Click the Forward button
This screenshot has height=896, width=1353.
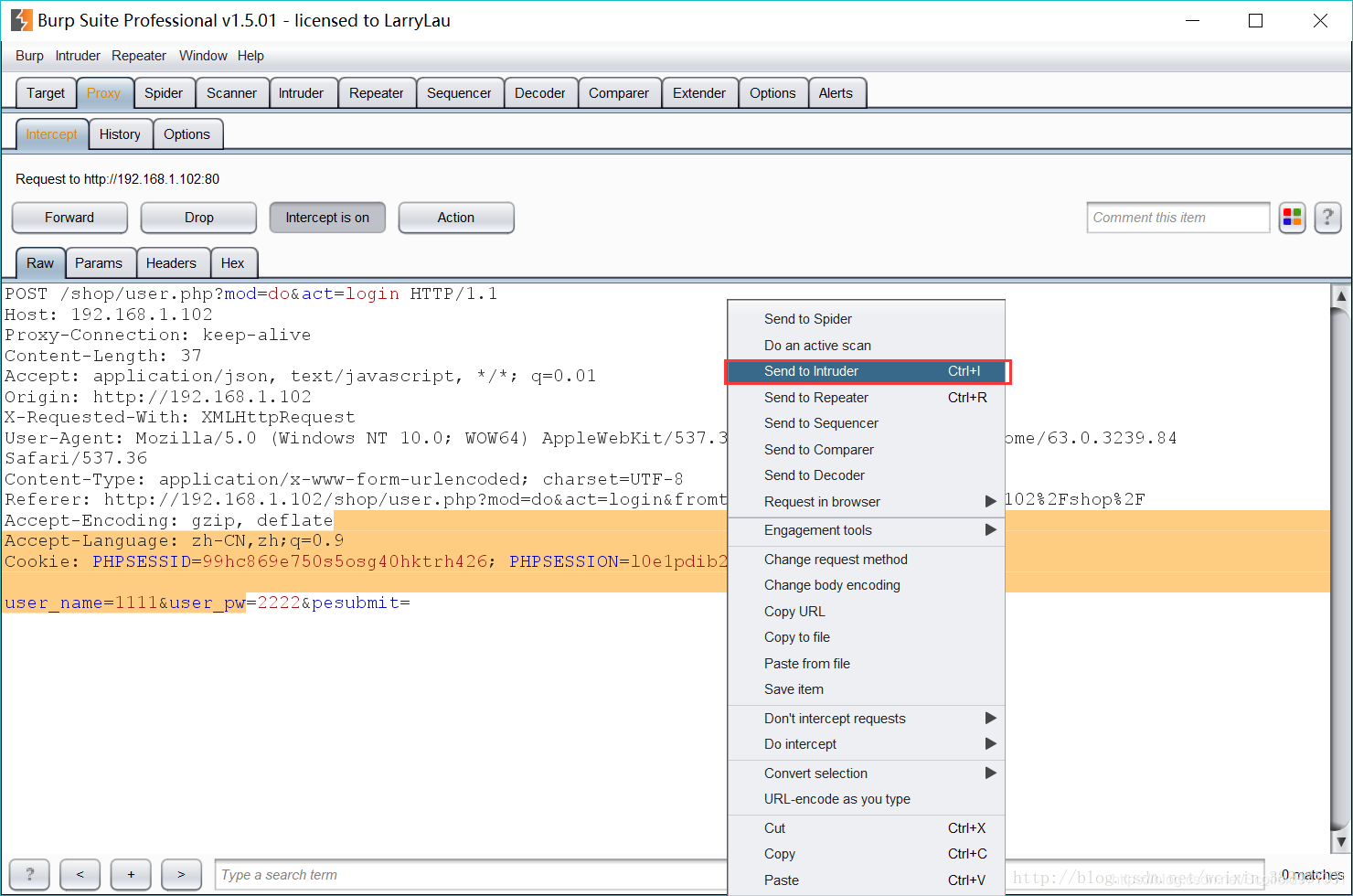pyautogui.click(x=69, y=218)
